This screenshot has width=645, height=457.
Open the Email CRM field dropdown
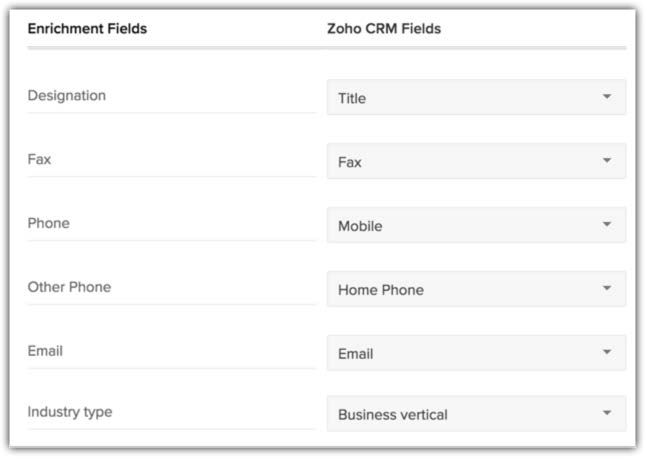pos(476,353)
